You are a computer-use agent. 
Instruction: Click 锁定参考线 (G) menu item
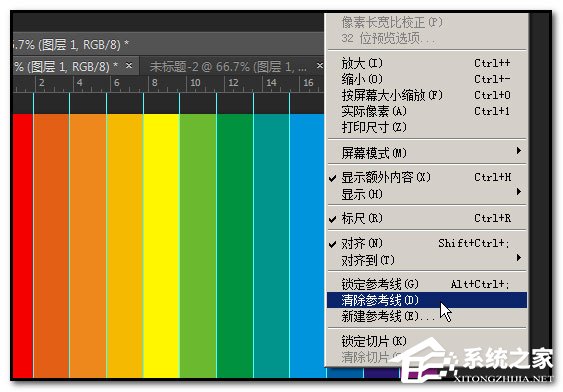pos(427,284)
